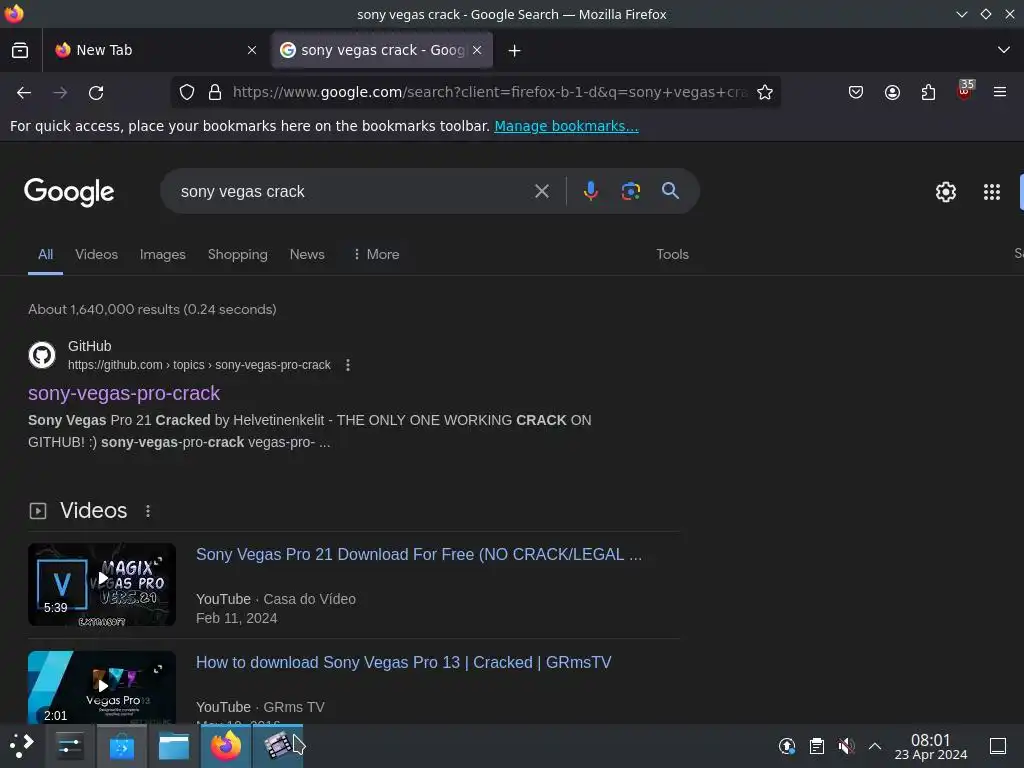
Task: Reload the current page
Action: (x=96, y=93)
